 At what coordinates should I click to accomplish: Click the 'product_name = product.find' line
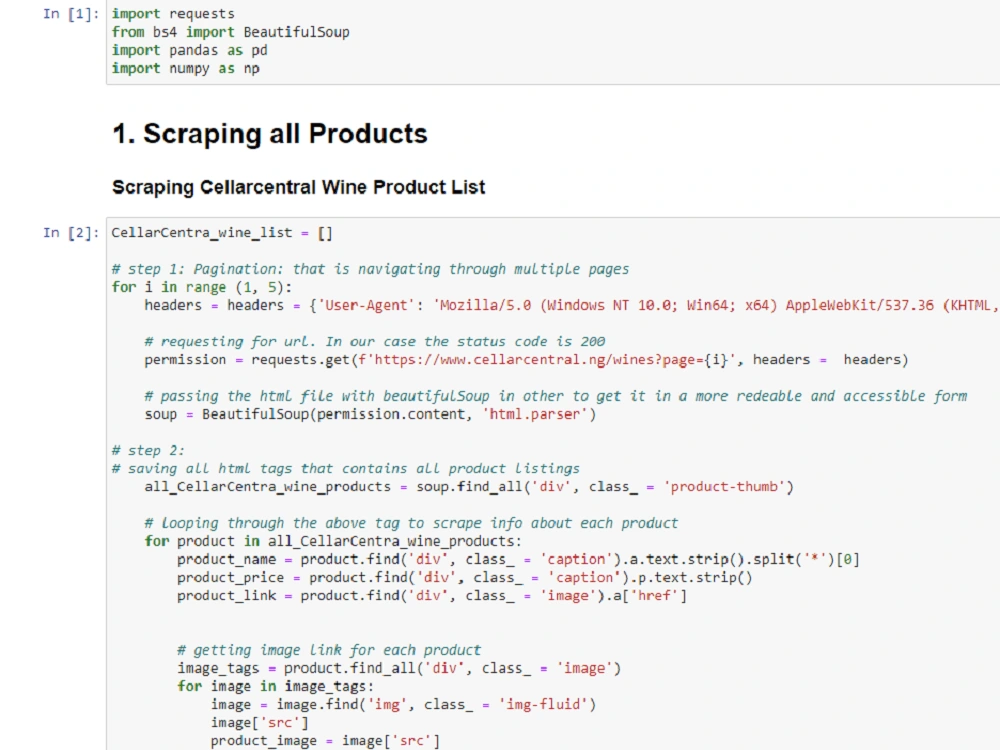(x=518, y=559)
